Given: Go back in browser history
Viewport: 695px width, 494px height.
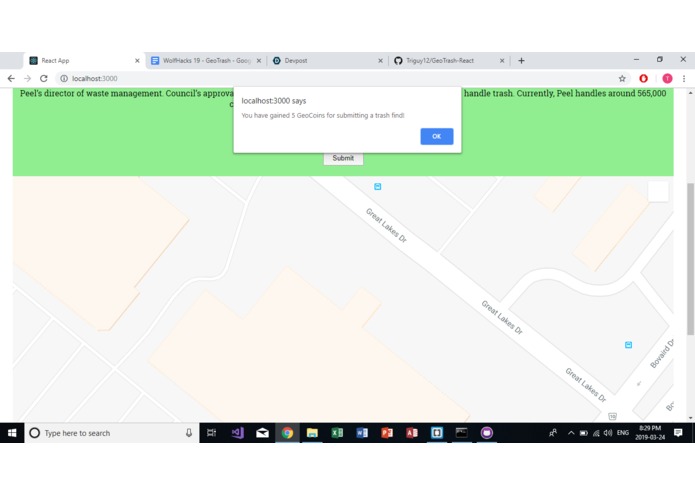Looking at the screenshot, I should 11,78.
